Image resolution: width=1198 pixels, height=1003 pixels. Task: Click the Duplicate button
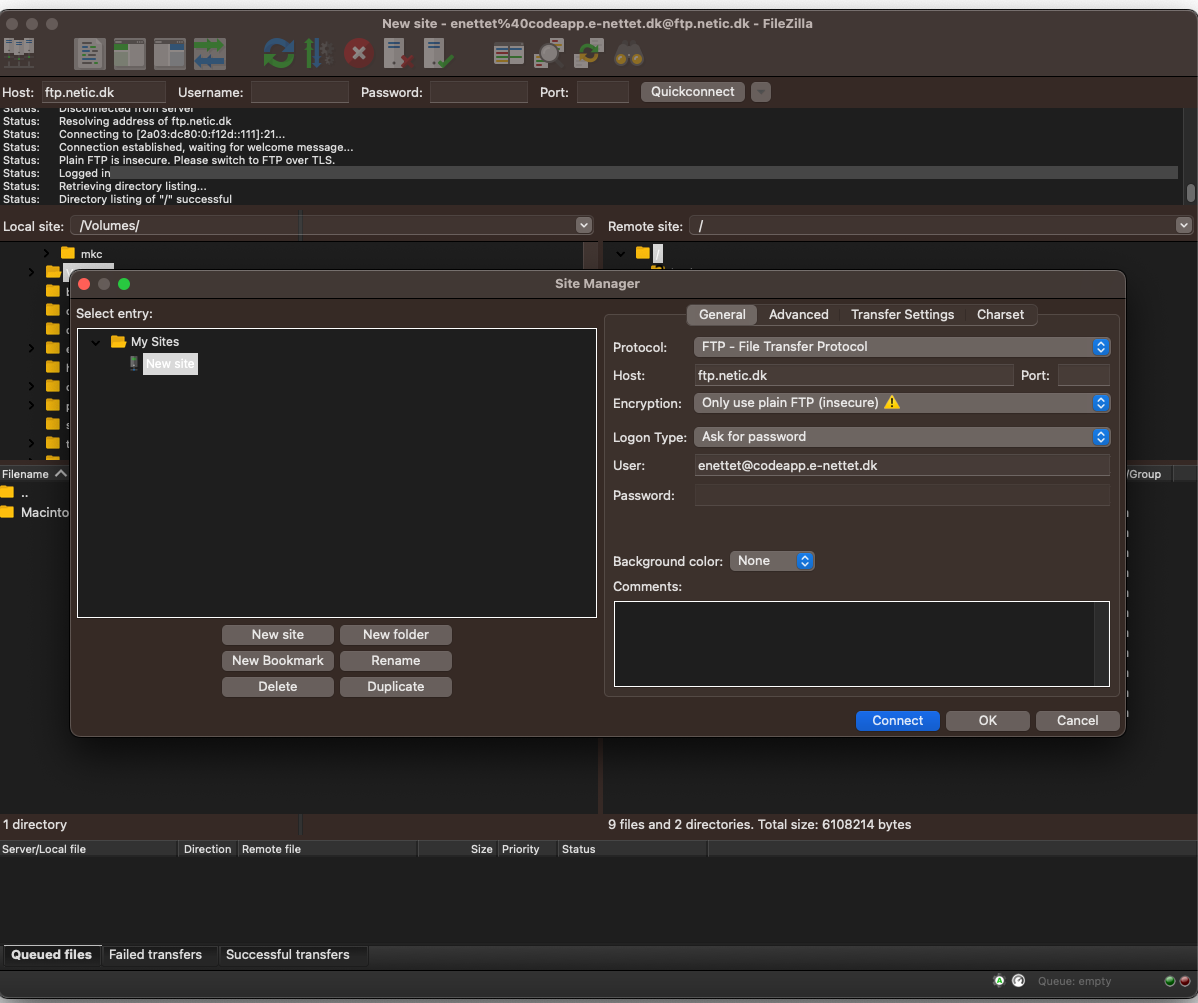(x=396, y=687)
